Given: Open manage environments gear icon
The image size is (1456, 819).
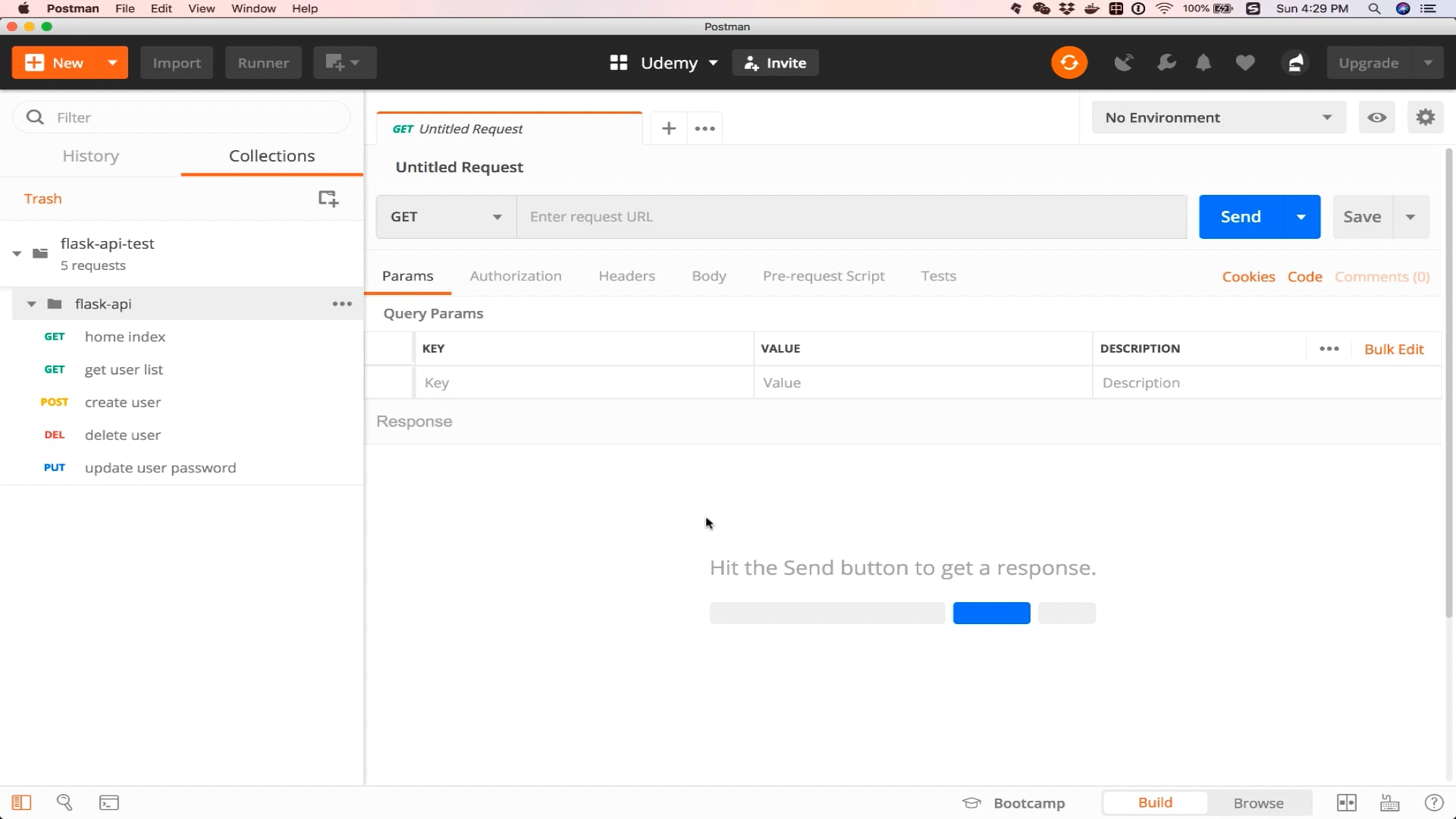Looking at the screenshot, I should [1425, 118].
